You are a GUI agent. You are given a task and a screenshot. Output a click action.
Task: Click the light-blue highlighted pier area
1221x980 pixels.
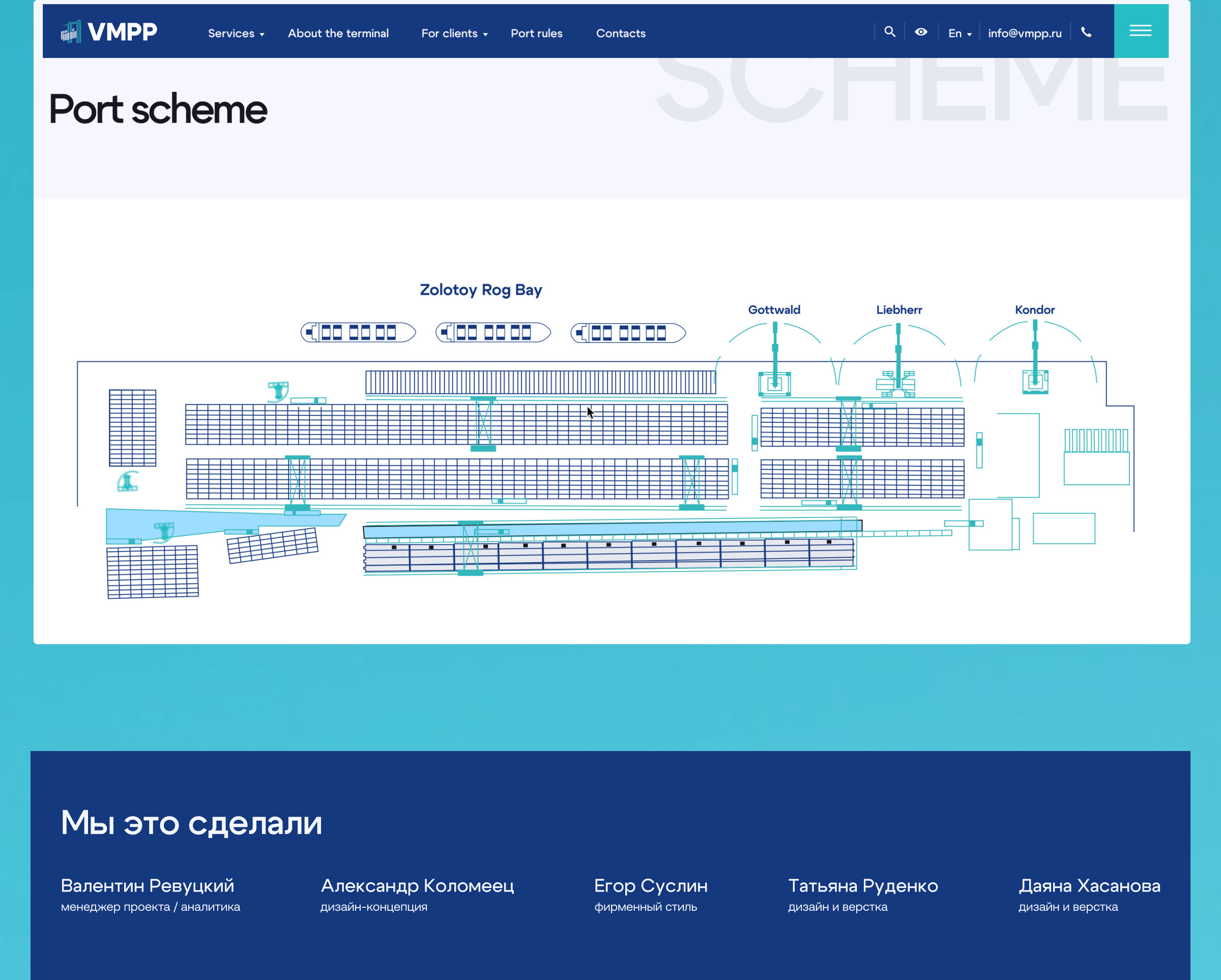pyautogui.click(x=612, y=529)
